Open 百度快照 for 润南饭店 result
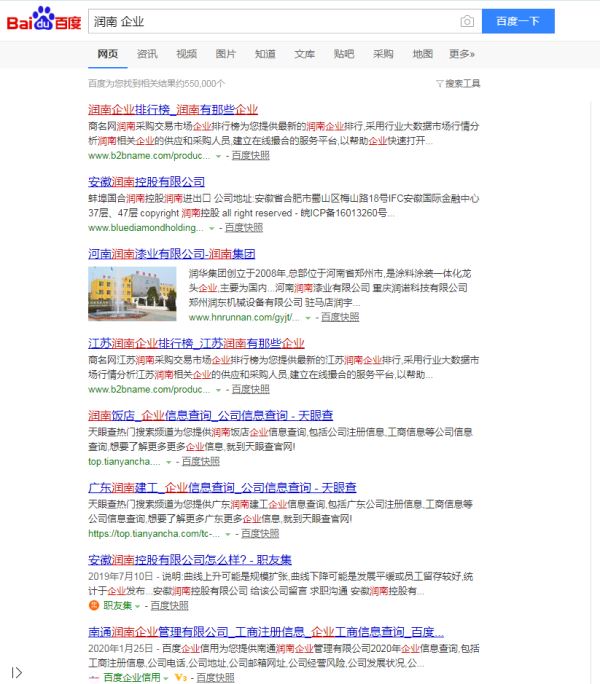The height and width of the screenshot is (684, 600). click(x=201, y=462)
